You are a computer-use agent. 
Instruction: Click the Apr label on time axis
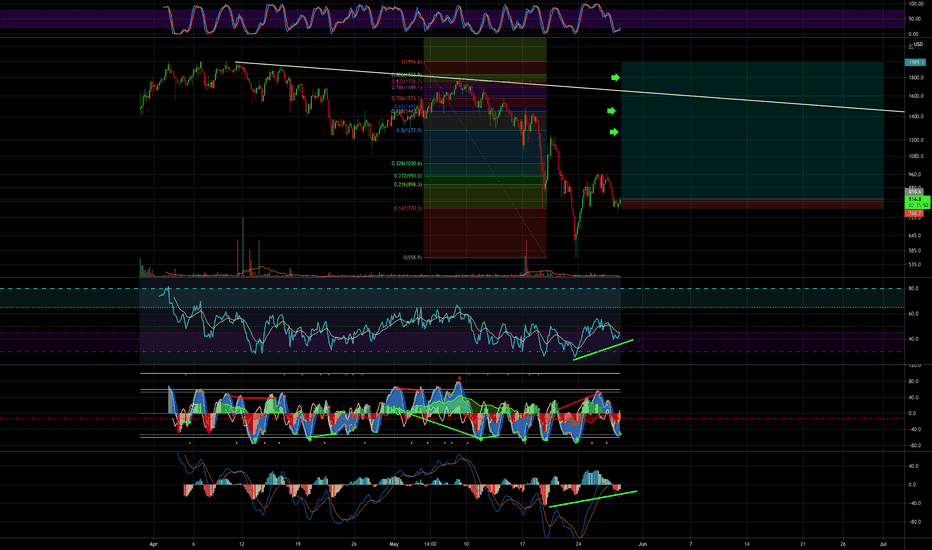[x=153, y=544]
